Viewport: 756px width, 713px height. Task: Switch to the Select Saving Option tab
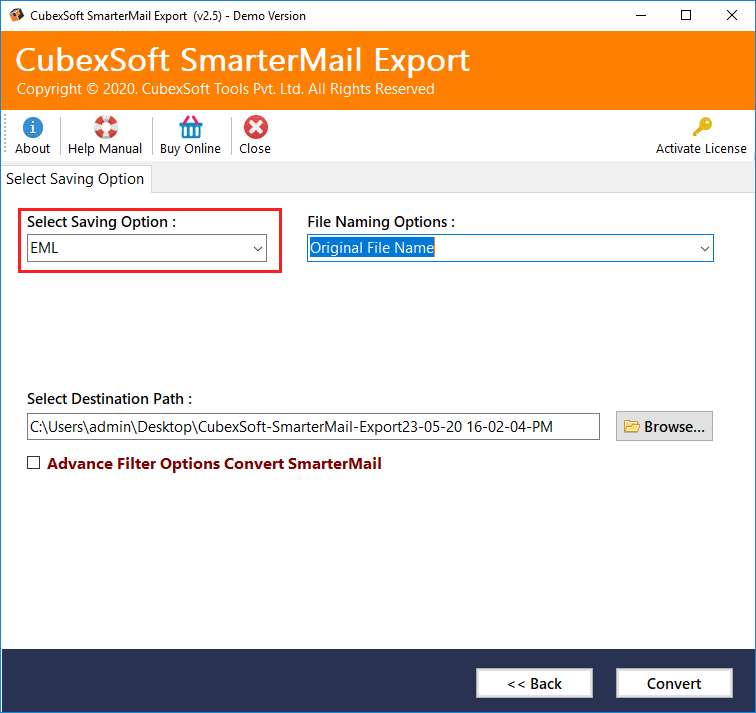click(x=75, y=179)
